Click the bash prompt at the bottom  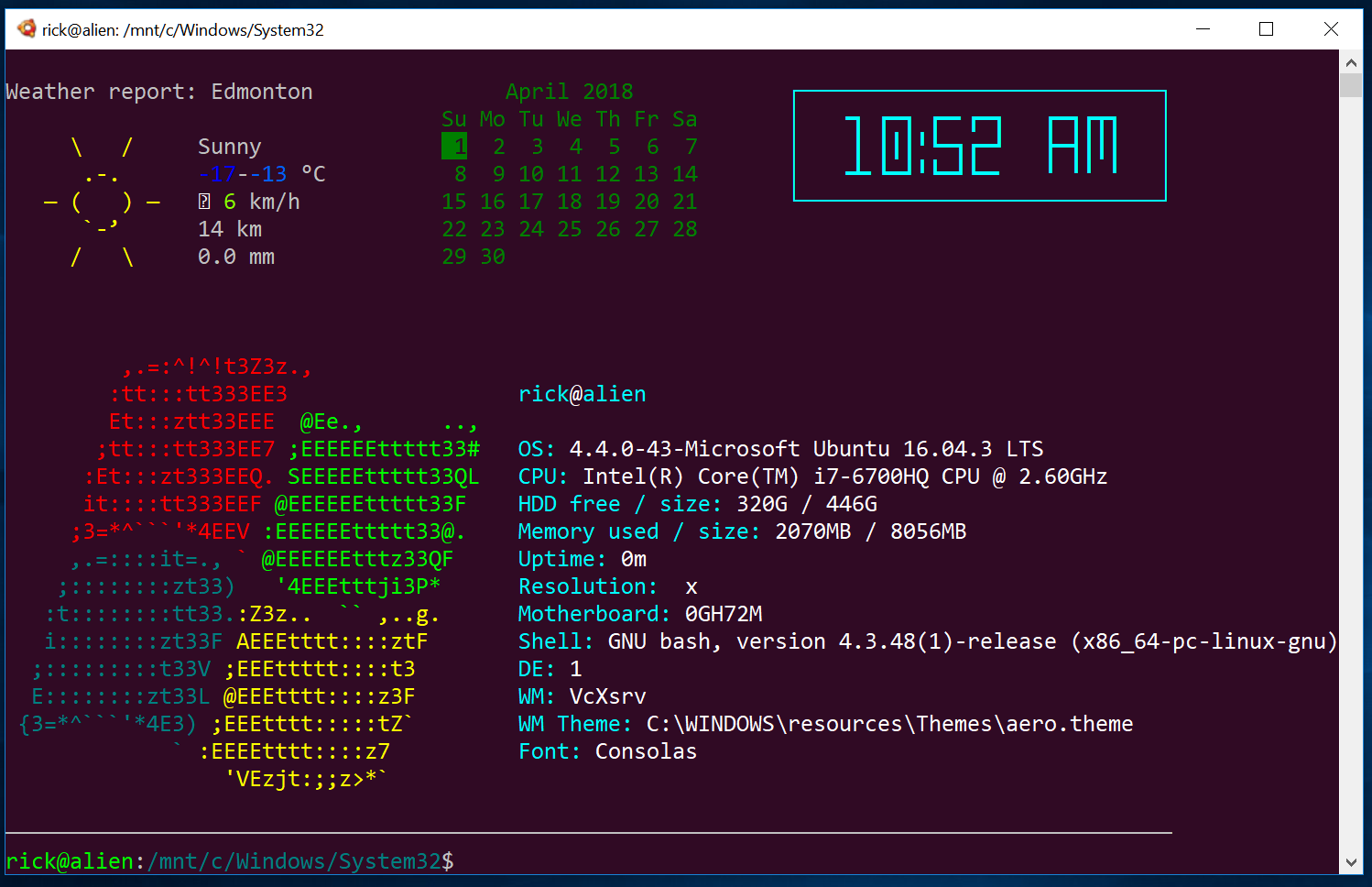click(x=230, y=861)
